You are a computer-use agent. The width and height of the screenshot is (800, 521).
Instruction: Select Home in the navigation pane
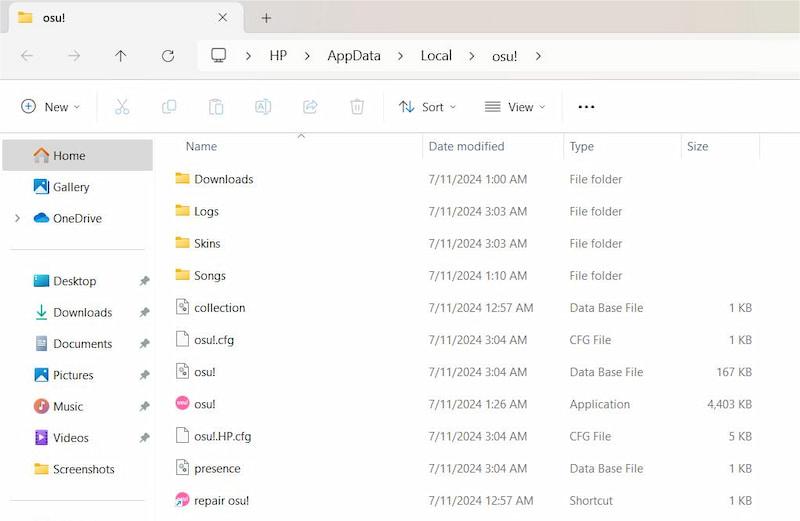78,155
